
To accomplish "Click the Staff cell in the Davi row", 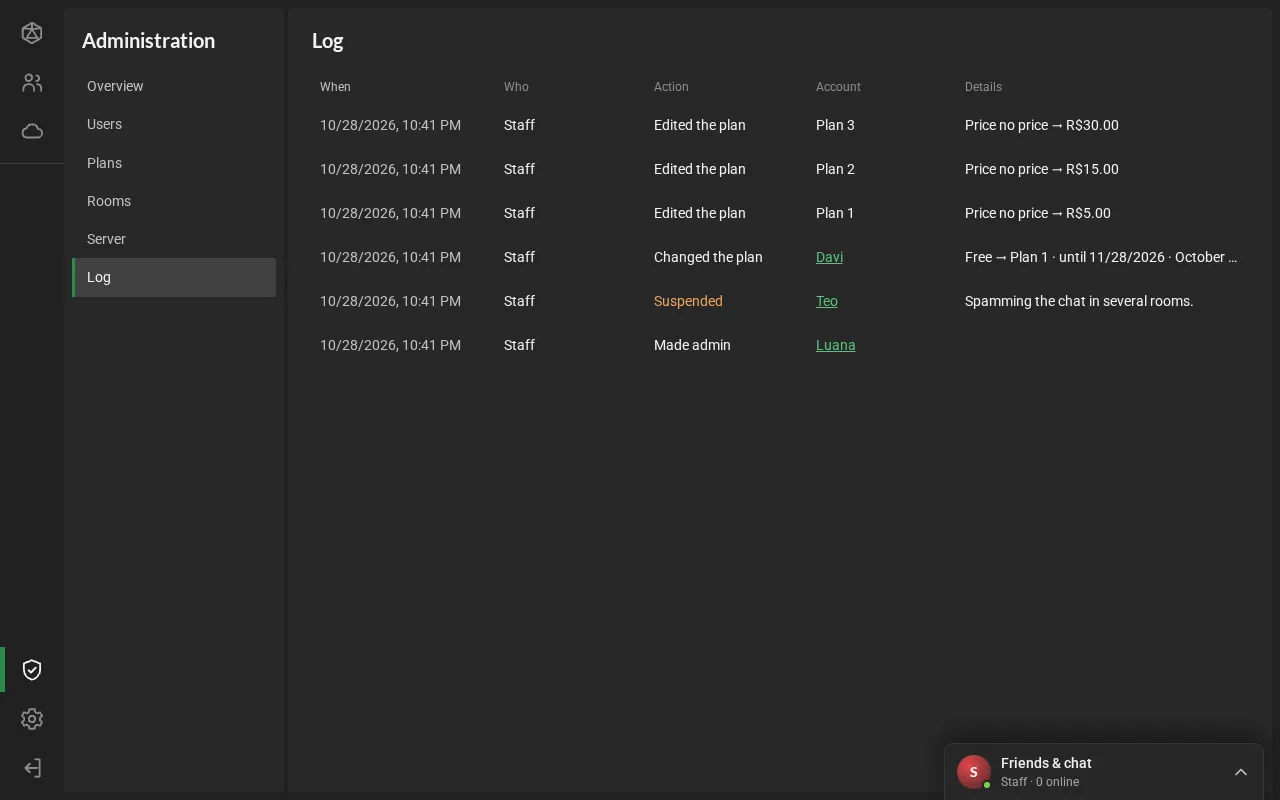I will coord(519,257).
